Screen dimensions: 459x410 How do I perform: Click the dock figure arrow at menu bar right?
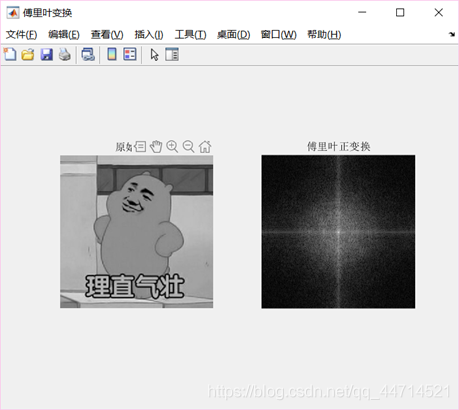452,34
